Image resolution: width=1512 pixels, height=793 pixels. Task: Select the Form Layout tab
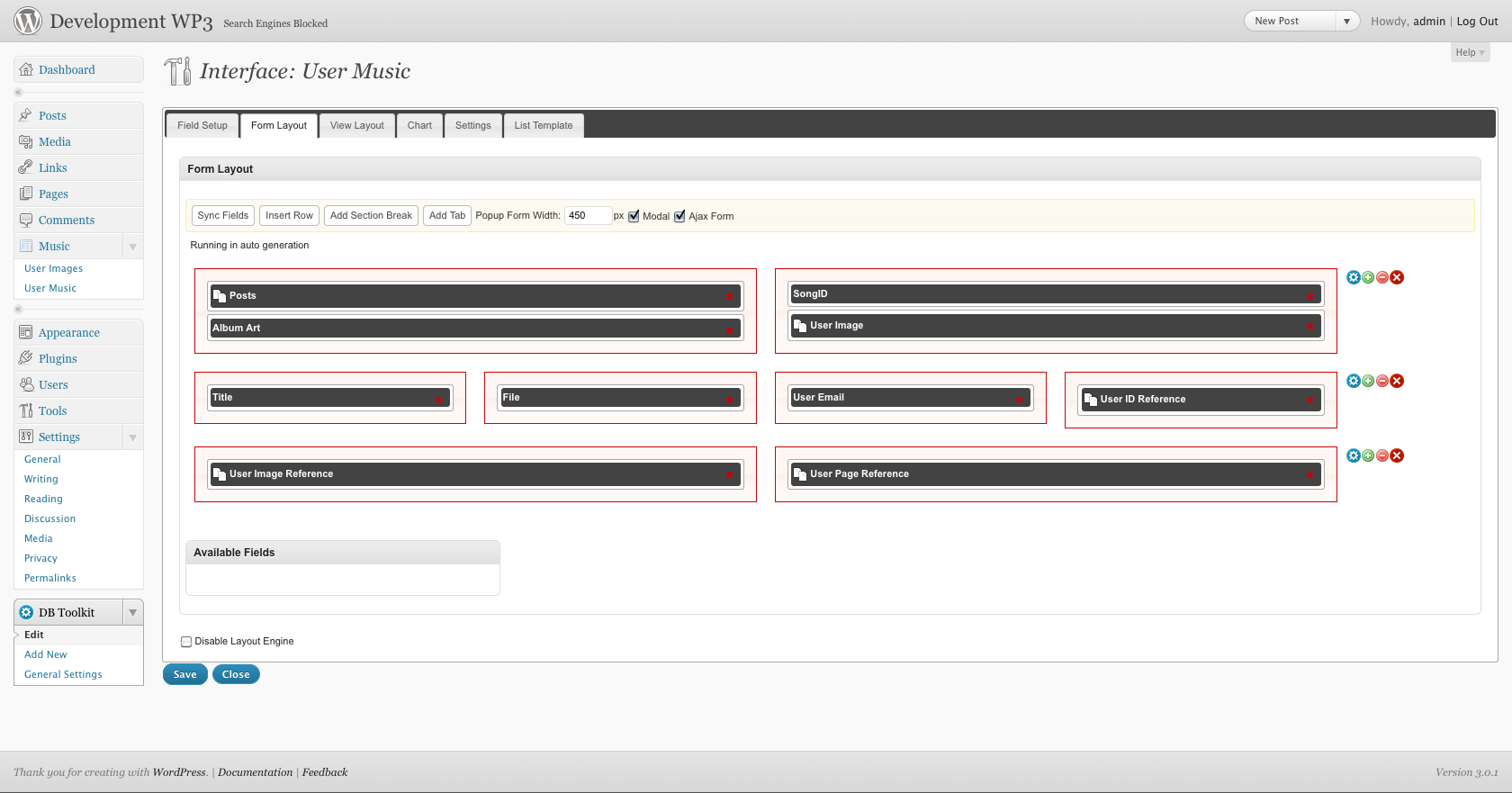[x=279, y=125]
